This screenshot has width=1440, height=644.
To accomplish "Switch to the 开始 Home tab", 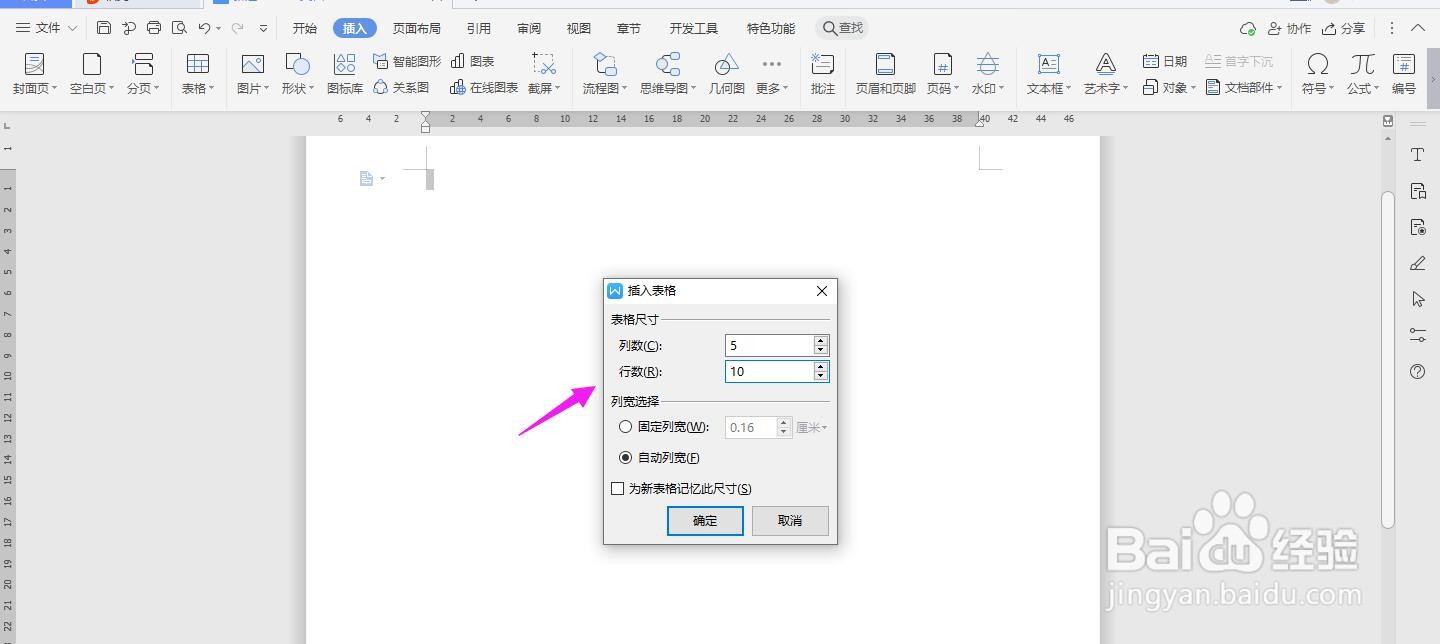I will click(304, 28).
